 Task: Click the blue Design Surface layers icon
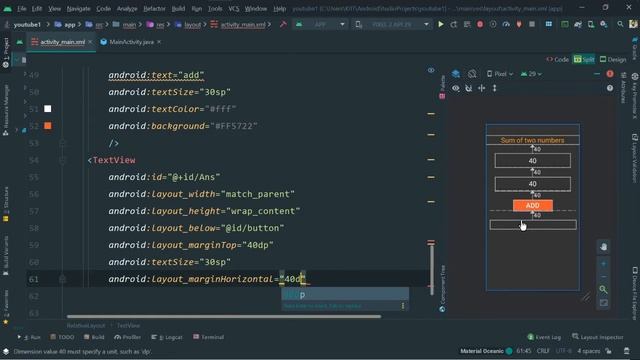click(456, 74)
